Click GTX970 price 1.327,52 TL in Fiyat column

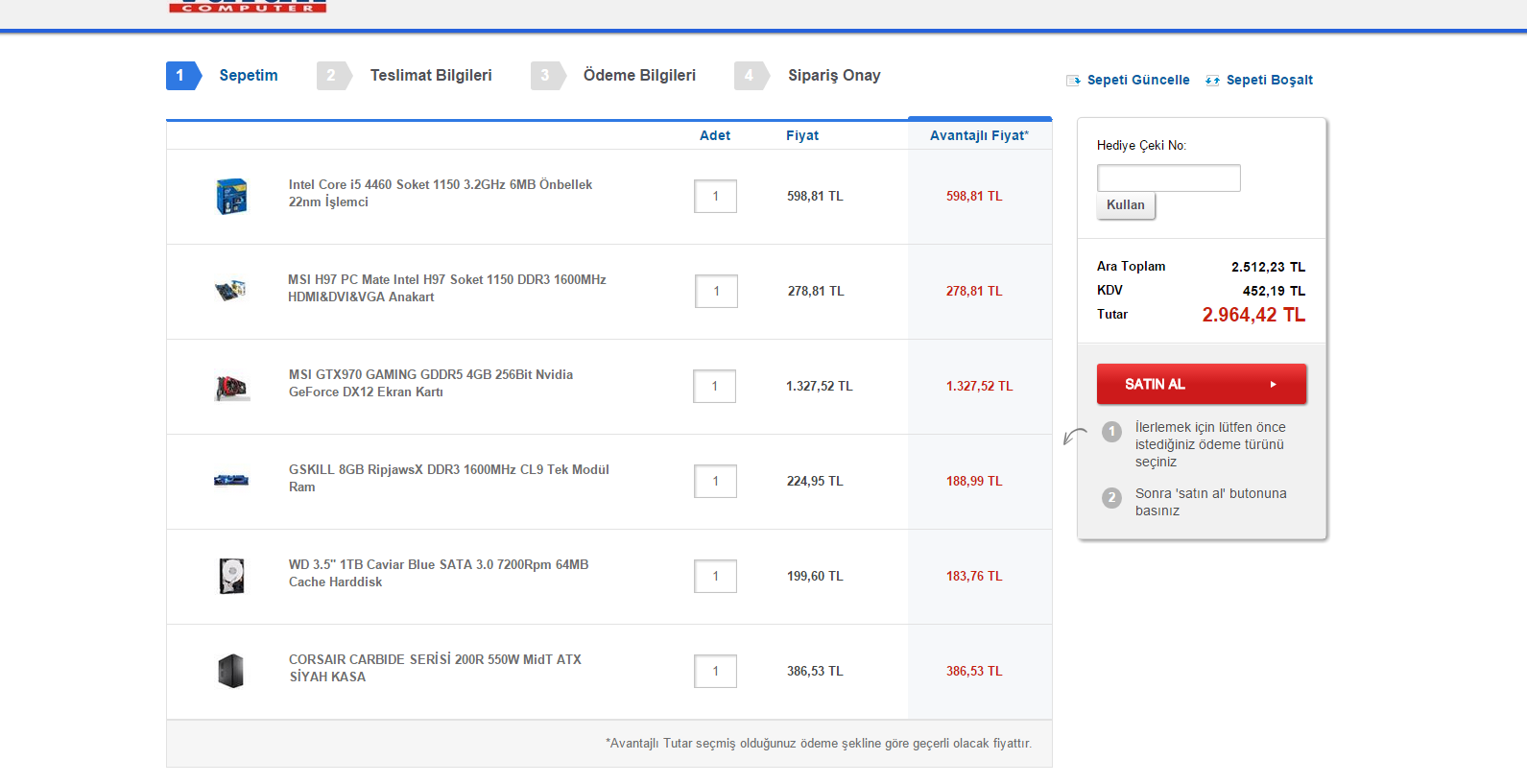tap(819, 386)
